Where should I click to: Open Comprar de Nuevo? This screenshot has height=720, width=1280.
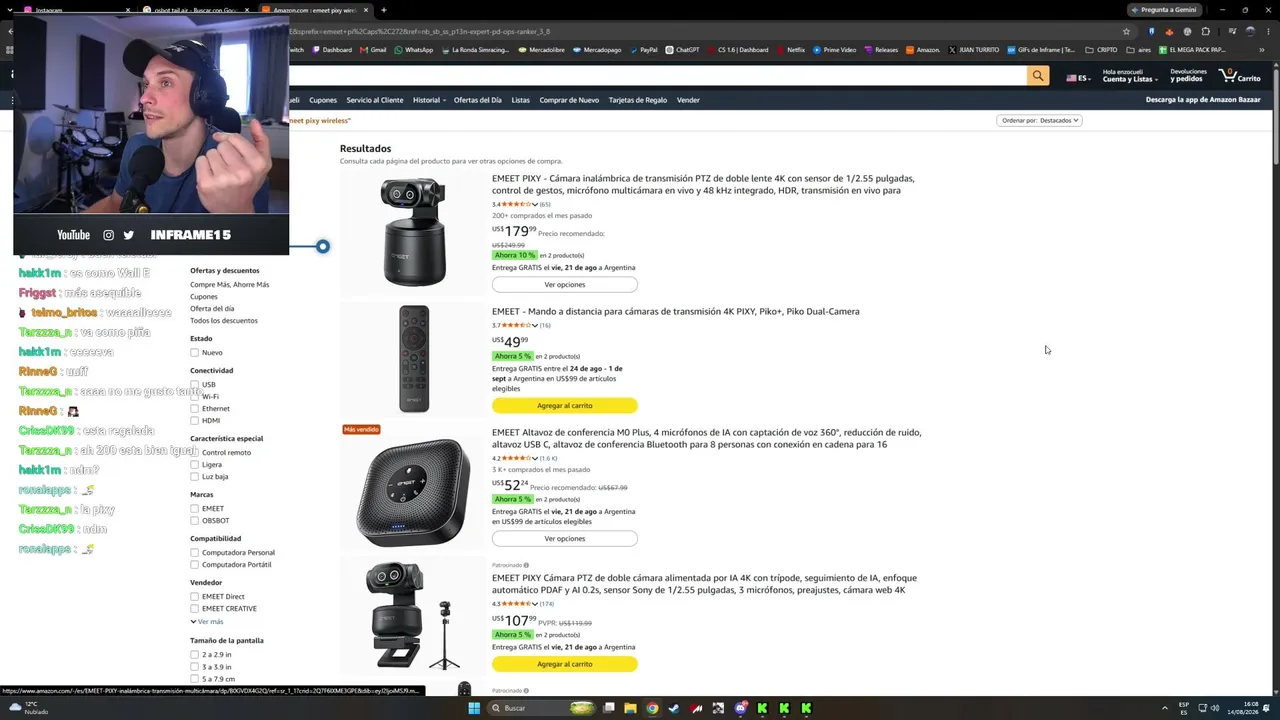pos(569,100)
